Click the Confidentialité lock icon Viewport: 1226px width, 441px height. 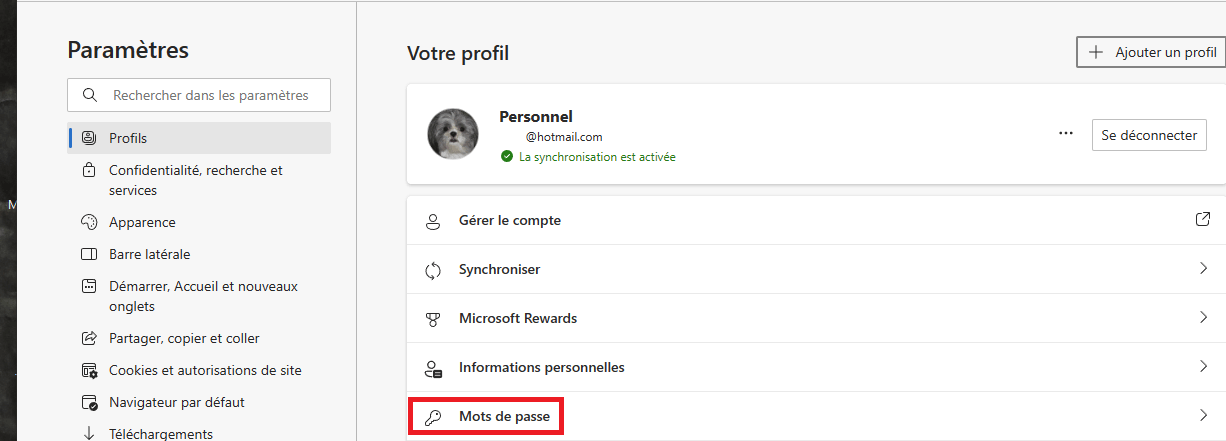(x=89, y=171)
